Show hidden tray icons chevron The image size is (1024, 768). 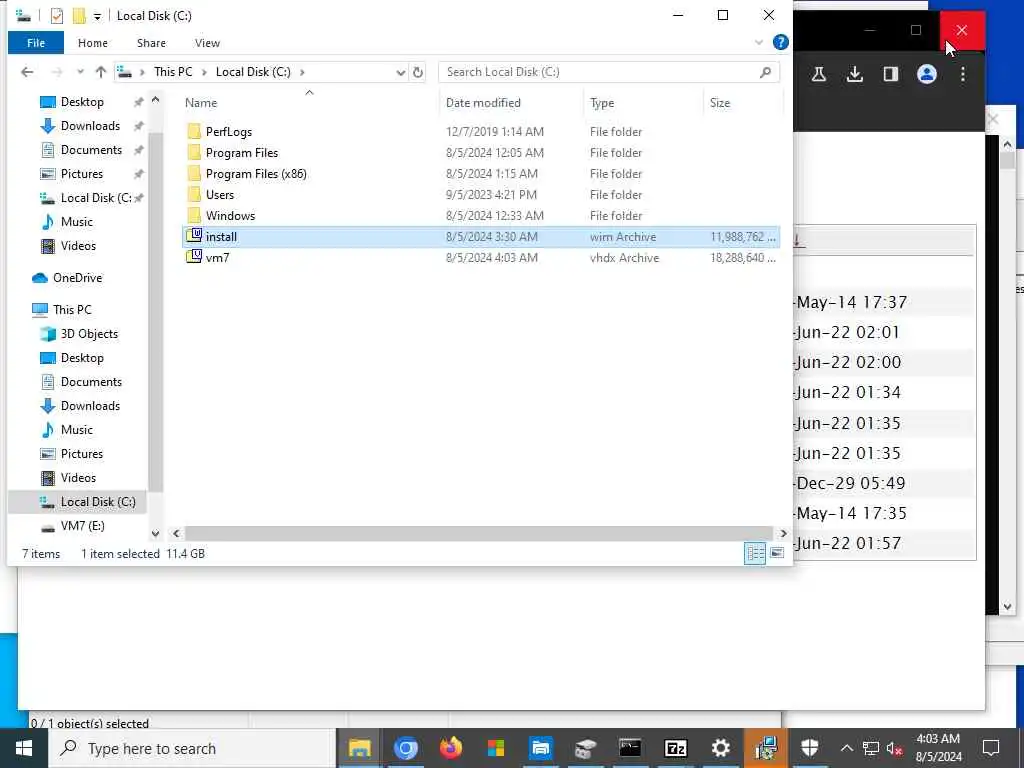pyautogui.click(x=846, y=748)
